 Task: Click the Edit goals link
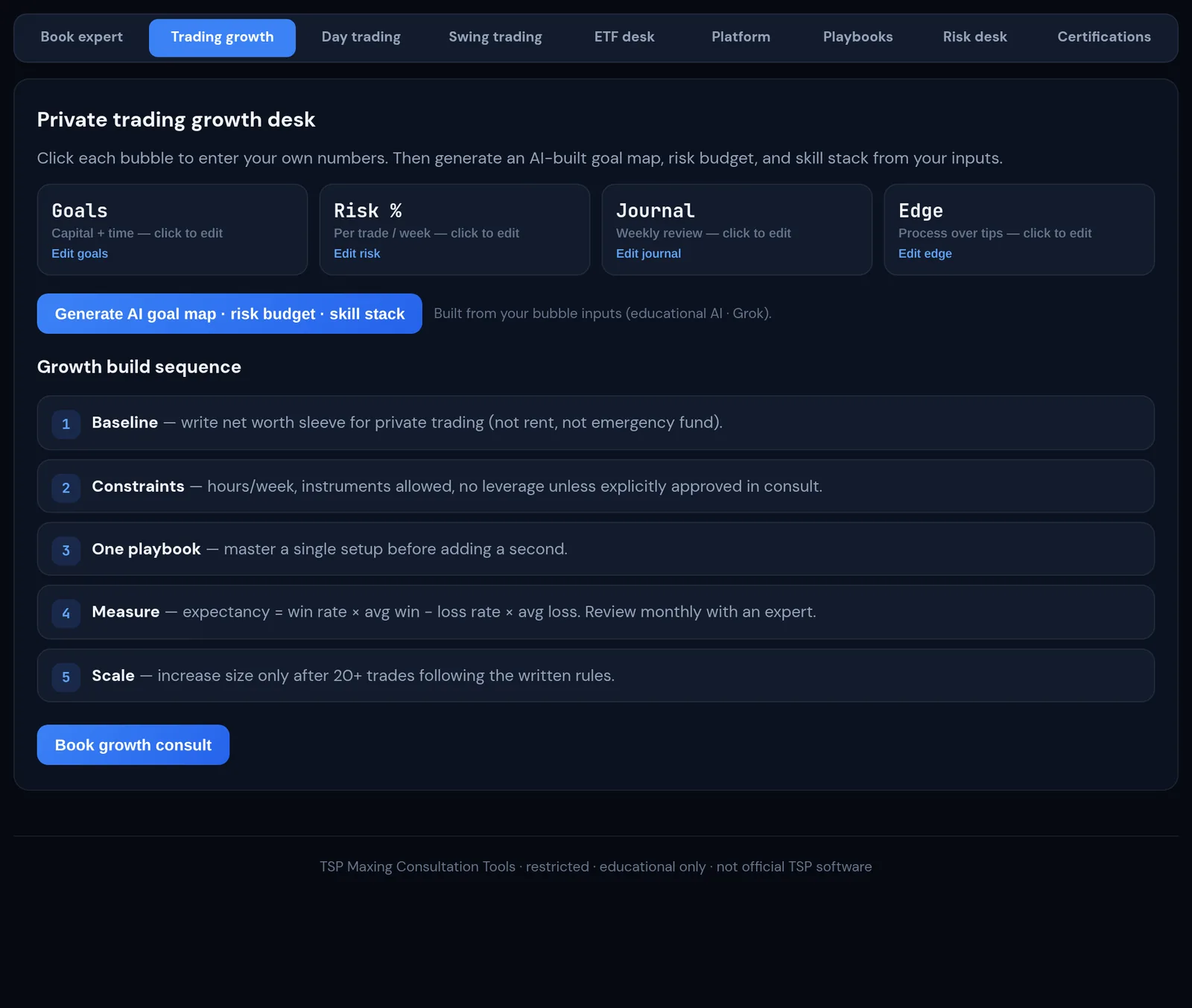[x=80, y=253]
